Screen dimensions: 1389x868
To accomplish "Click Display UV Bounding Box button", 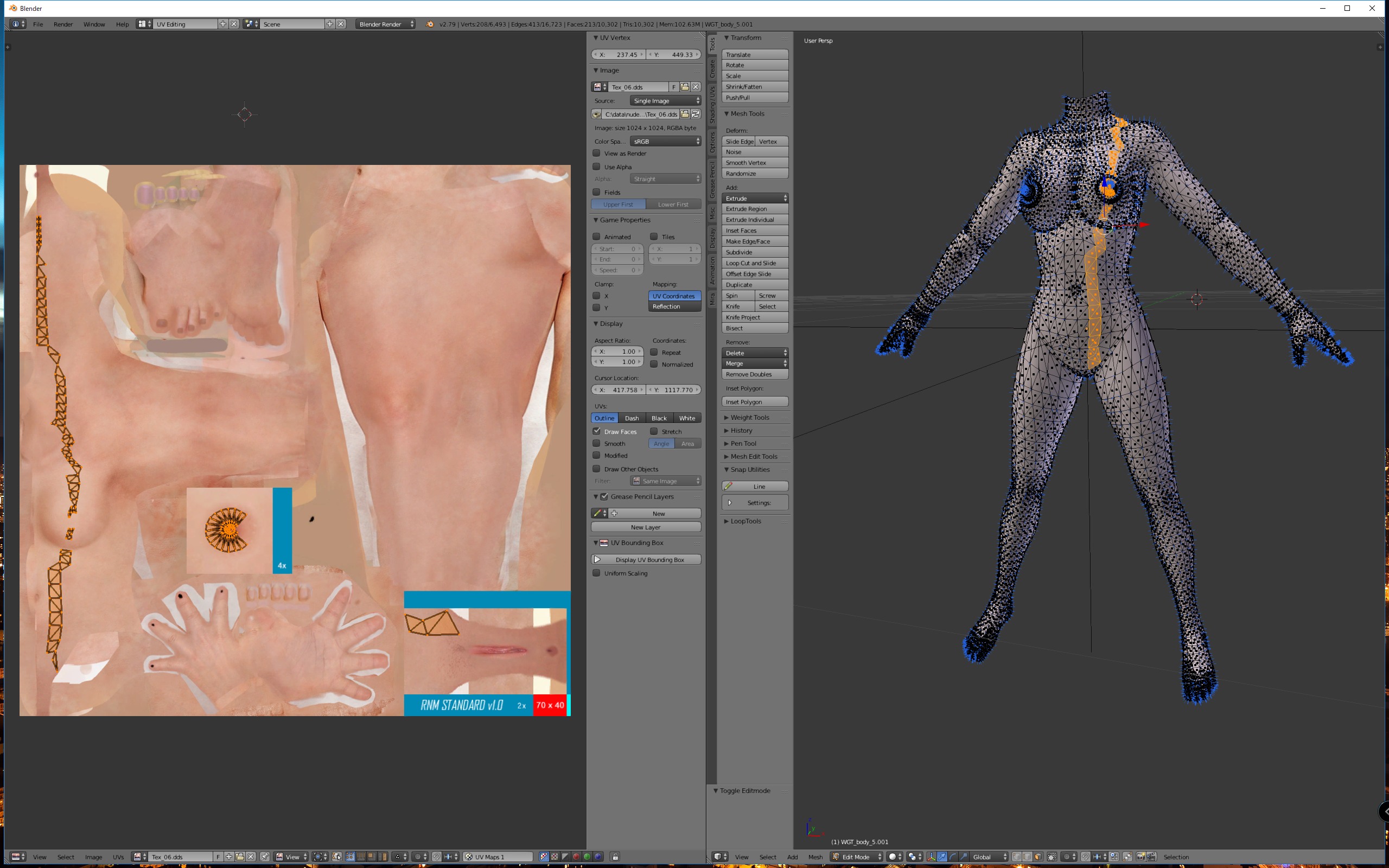I will click(646, 560).
